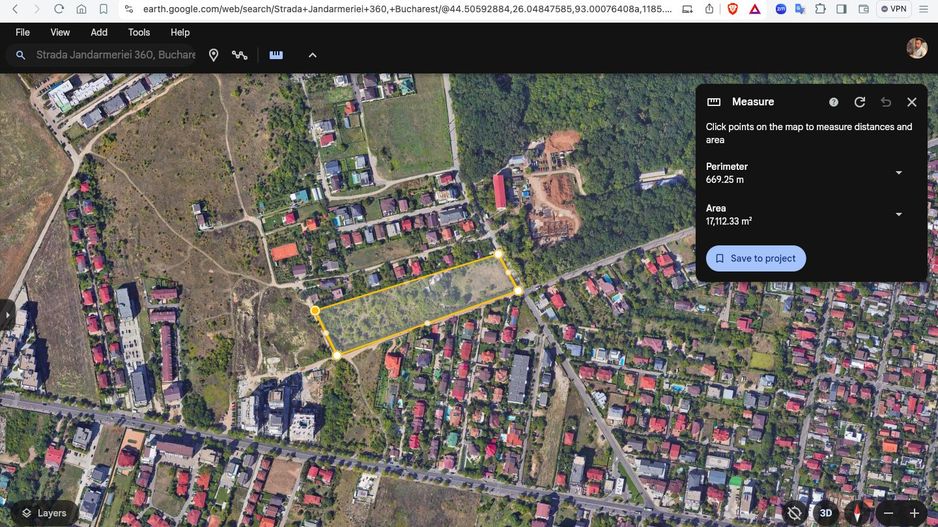Image resolution: width=938 pixels, height=527 pixels.
Task: Click the Perimeter value 669.25 m
Action: pos(724,179)
